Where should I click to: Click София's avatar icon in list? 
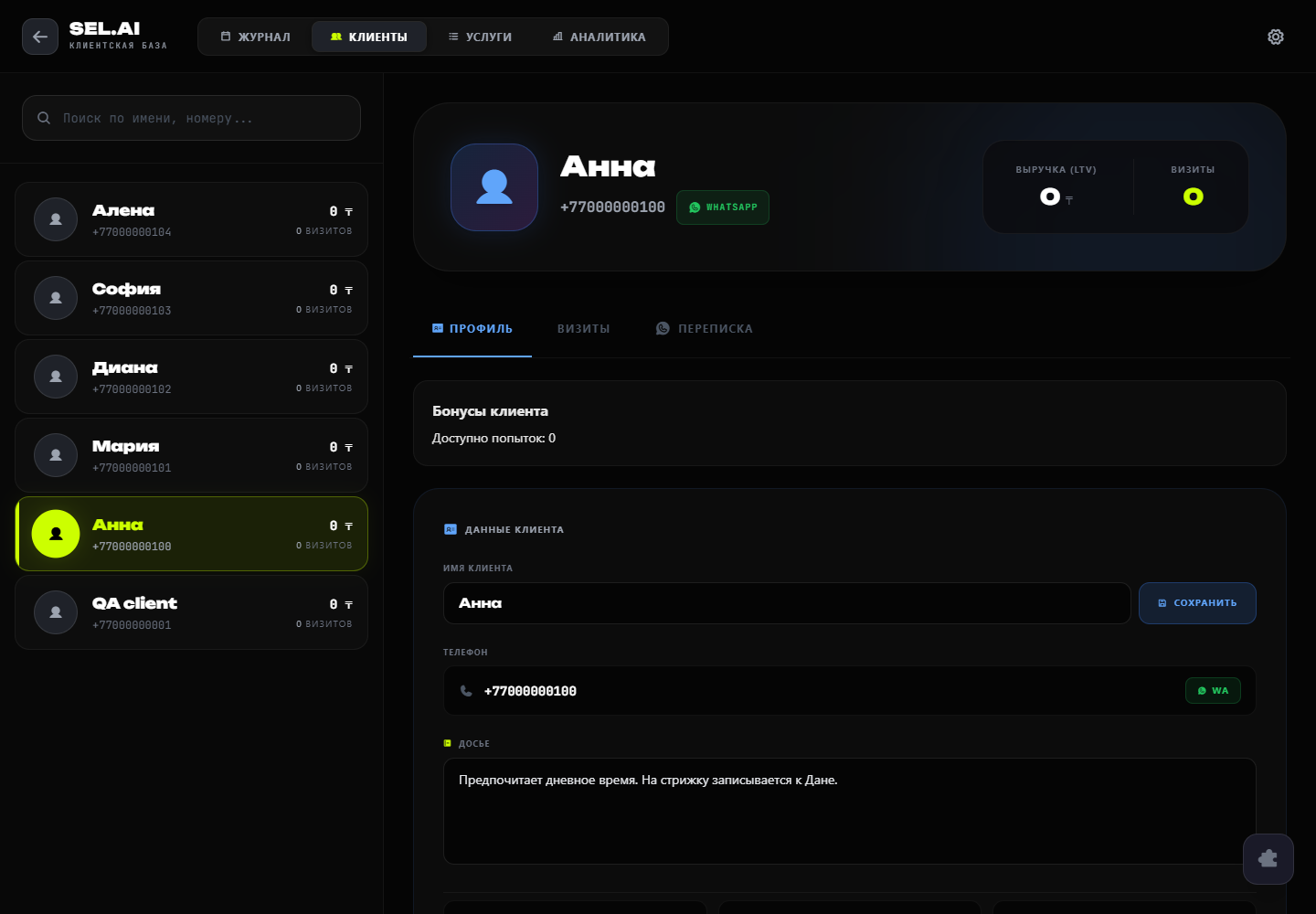coord(56,298)
